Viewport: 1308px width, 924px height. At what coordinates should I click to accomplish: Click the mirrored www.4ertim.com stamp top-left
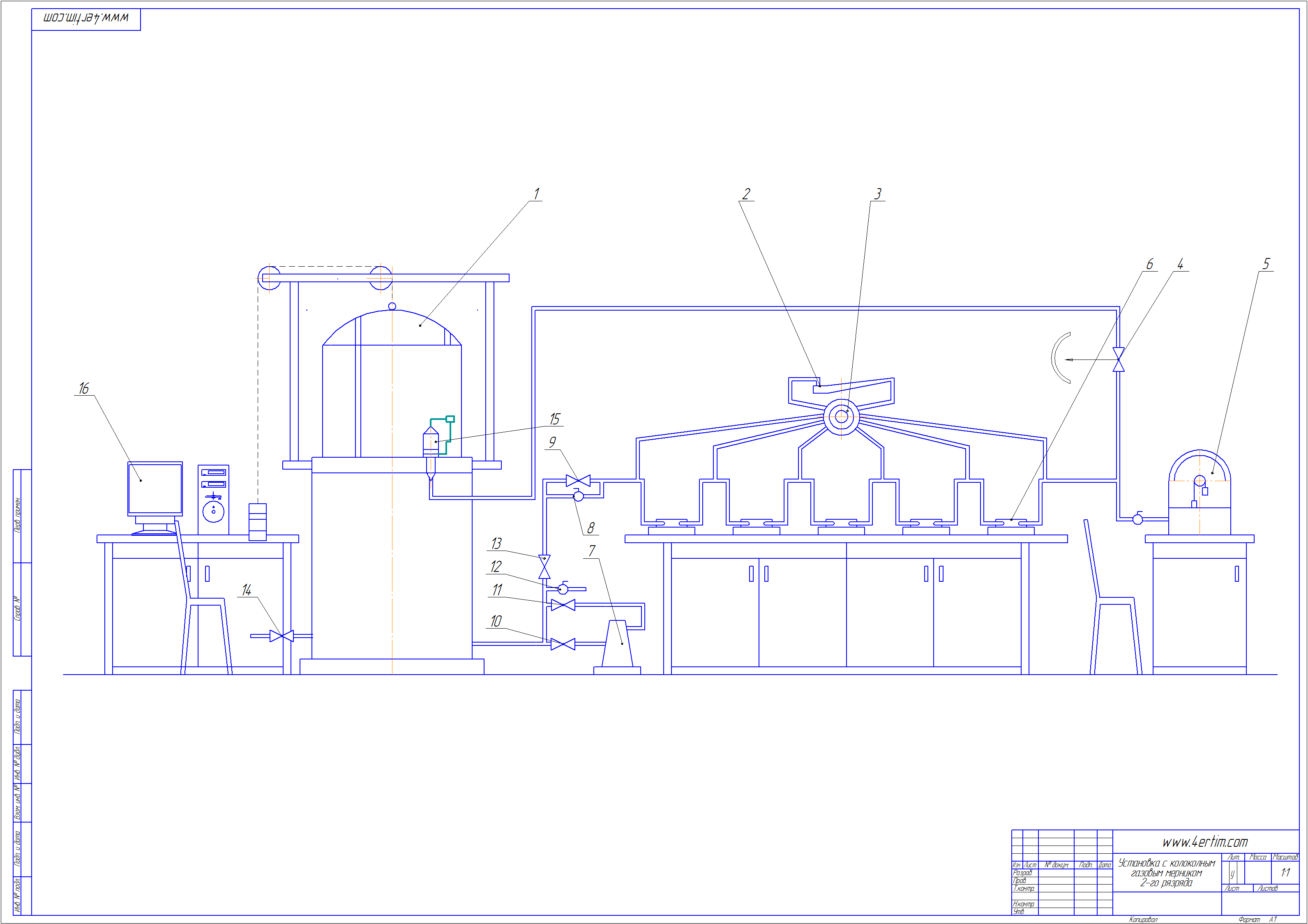coord(86,18)
